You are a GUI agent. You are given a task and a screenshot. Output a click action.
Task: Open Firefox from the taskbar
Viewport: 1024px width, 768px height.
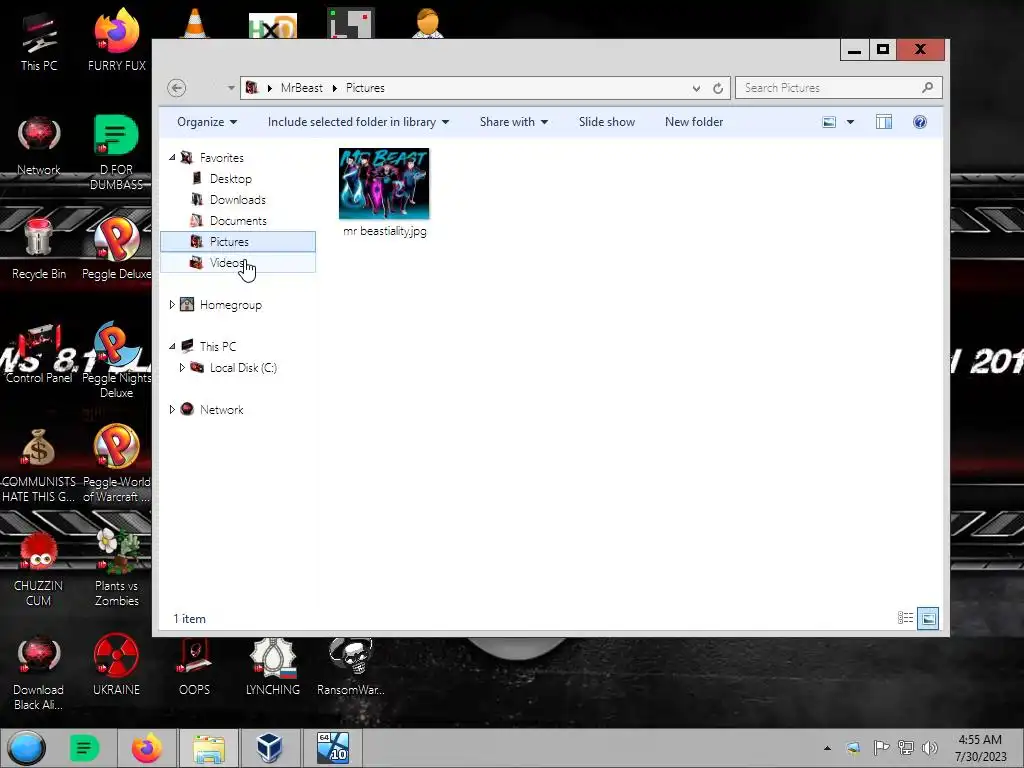(x=146, y=748)
